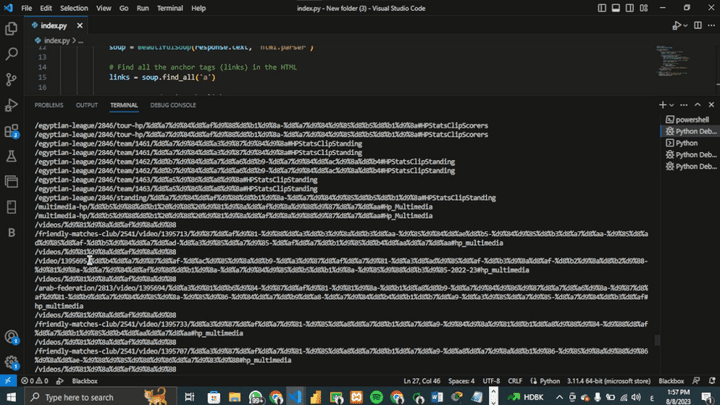This screenshot has width=720, height=405.
Task: Select the powershell terminal entry
Action: click(x=690, y=119)
